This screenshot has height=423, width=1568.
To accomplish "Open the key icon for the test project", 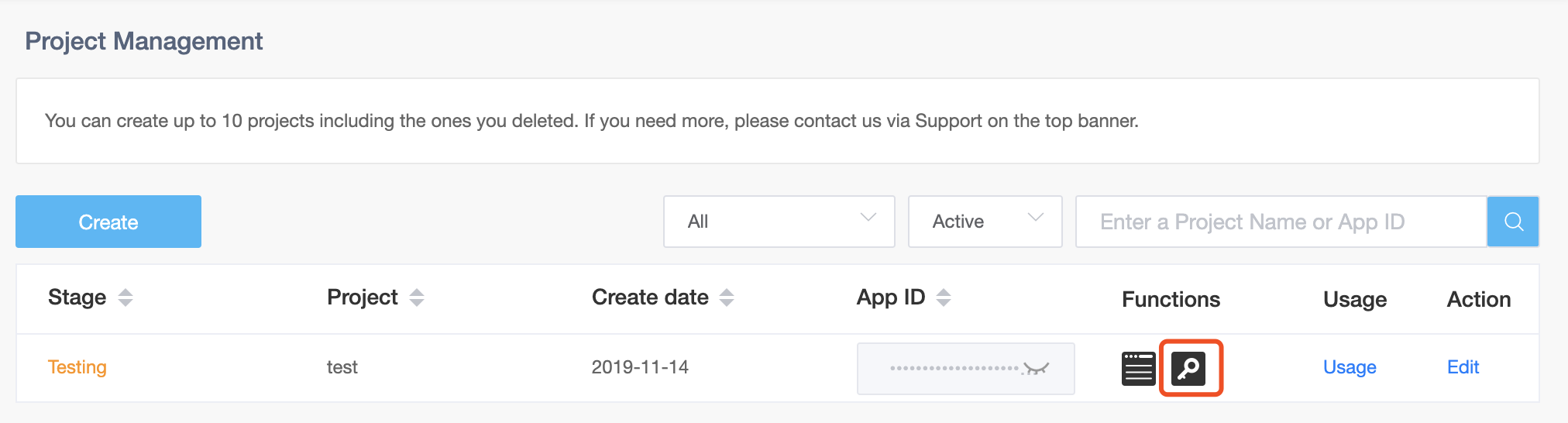I will [1189, 368].
